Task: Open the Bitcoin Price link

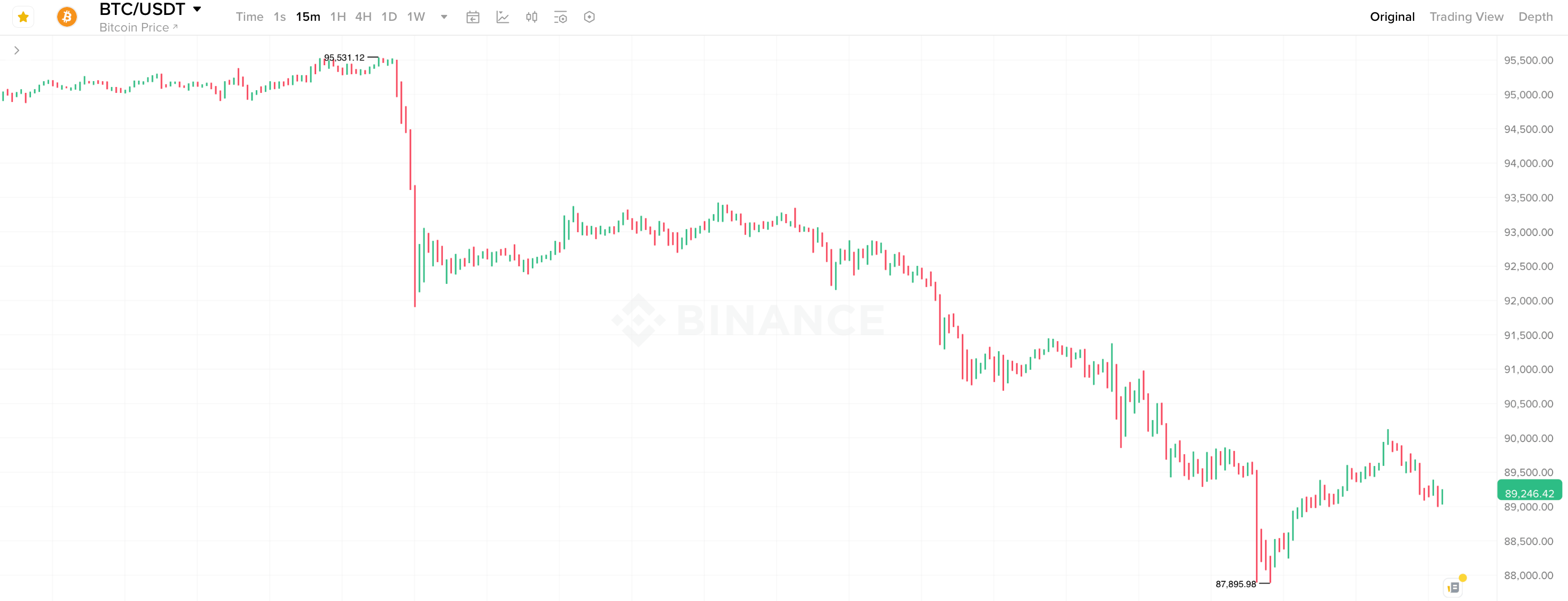Action: point(138,27)
